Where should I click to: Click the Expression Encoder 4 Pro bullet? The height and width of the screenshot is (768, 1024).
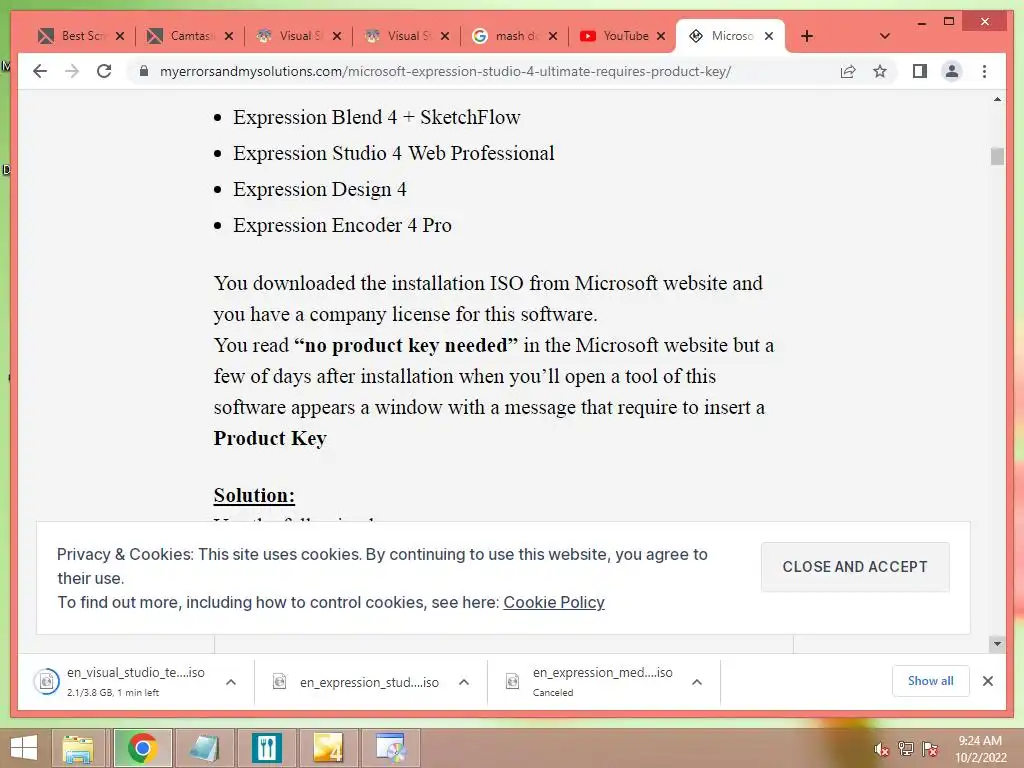(x=342, y=225)
